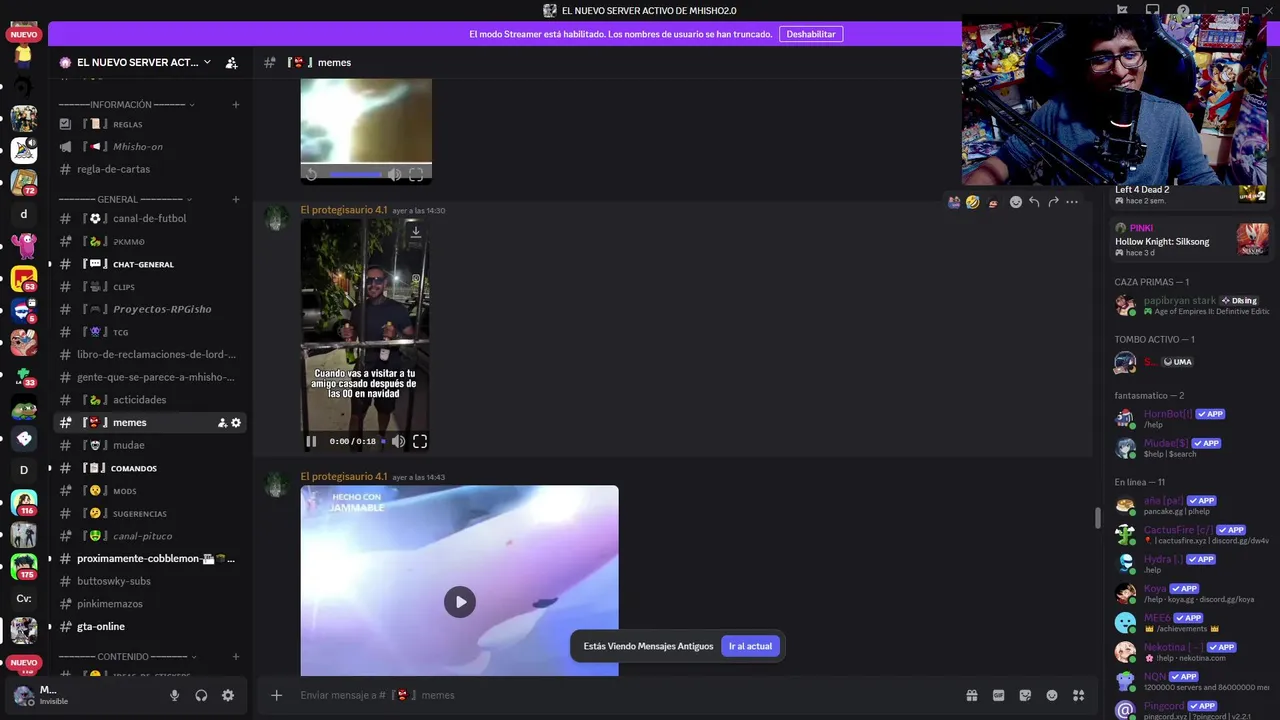
Task: Open the SUGERENCIAS channel
Action: click(x=150, y=513)
